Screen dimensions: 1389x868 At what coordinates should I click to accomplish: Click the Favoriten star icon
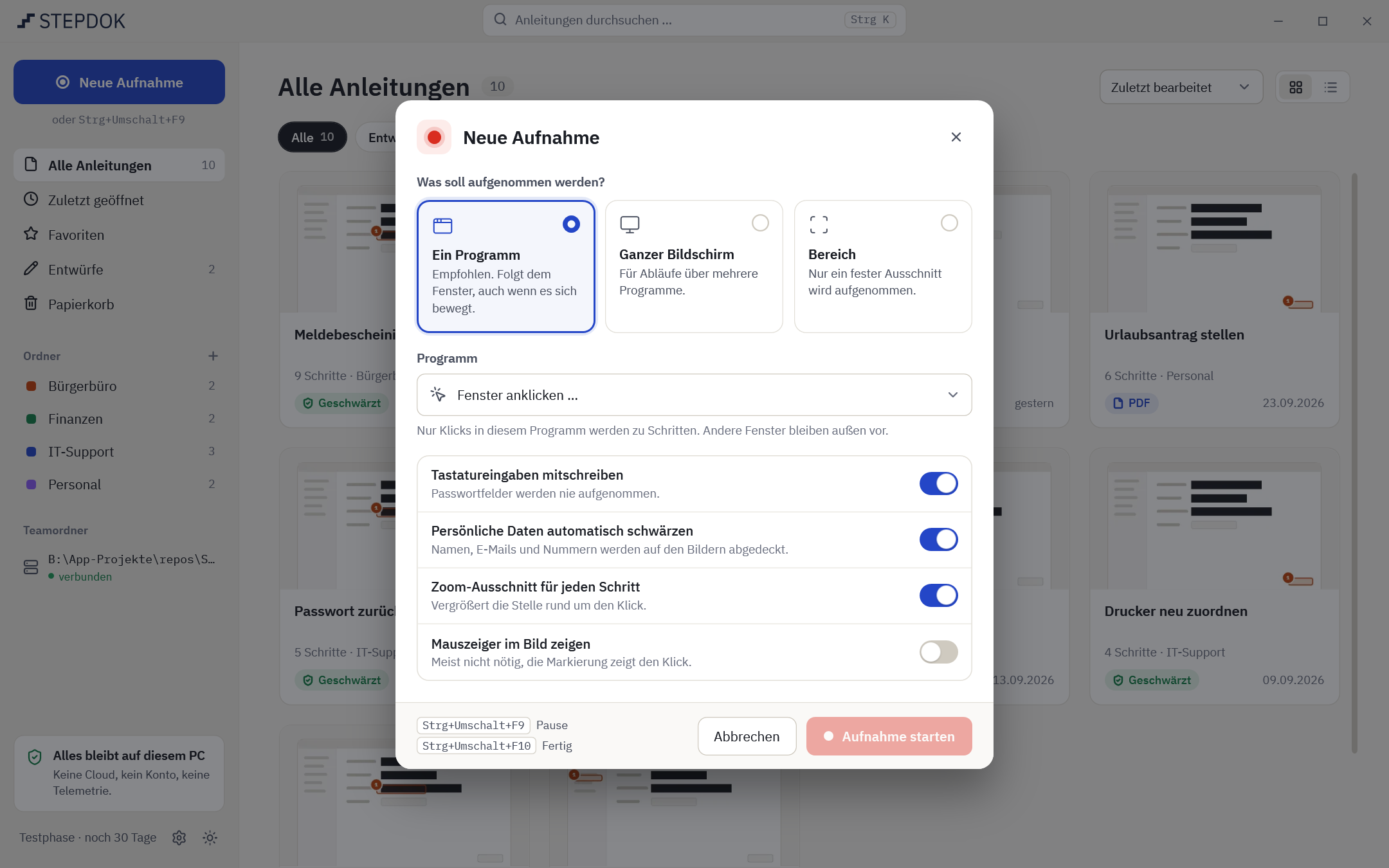[x=31, y=233]
